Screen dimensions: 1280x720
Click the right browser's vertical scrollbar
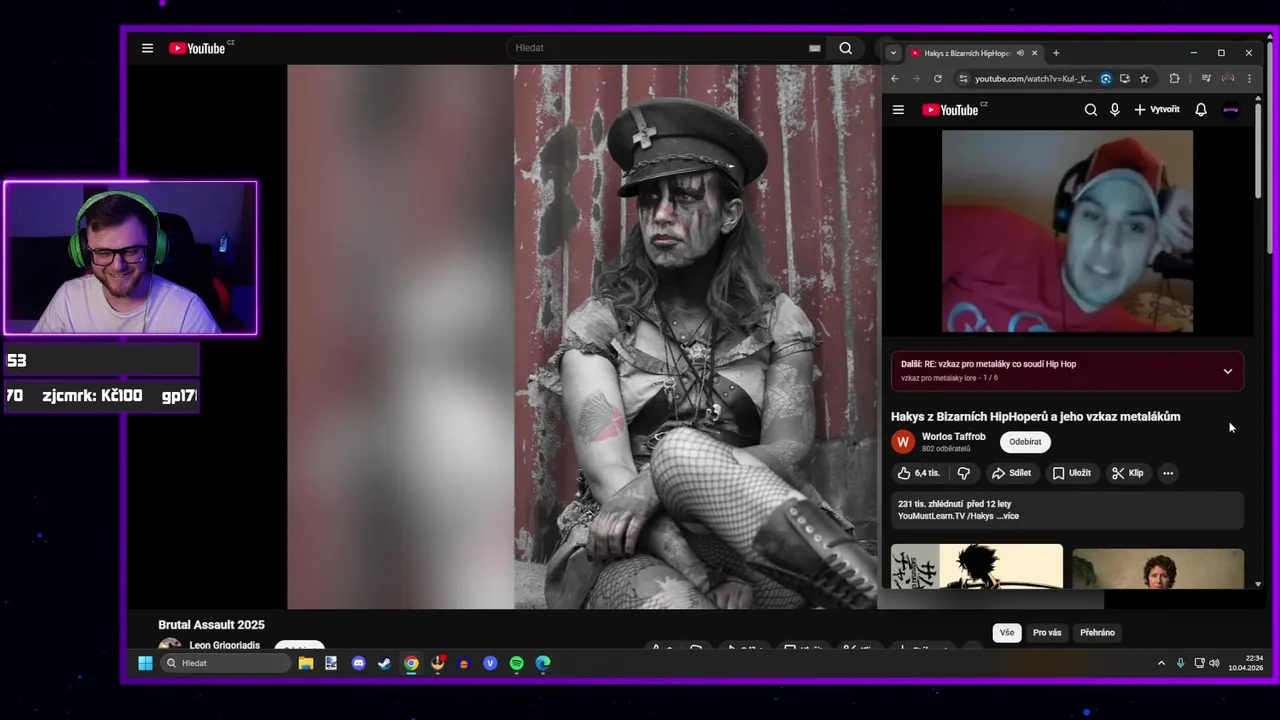coord(1258,150)
